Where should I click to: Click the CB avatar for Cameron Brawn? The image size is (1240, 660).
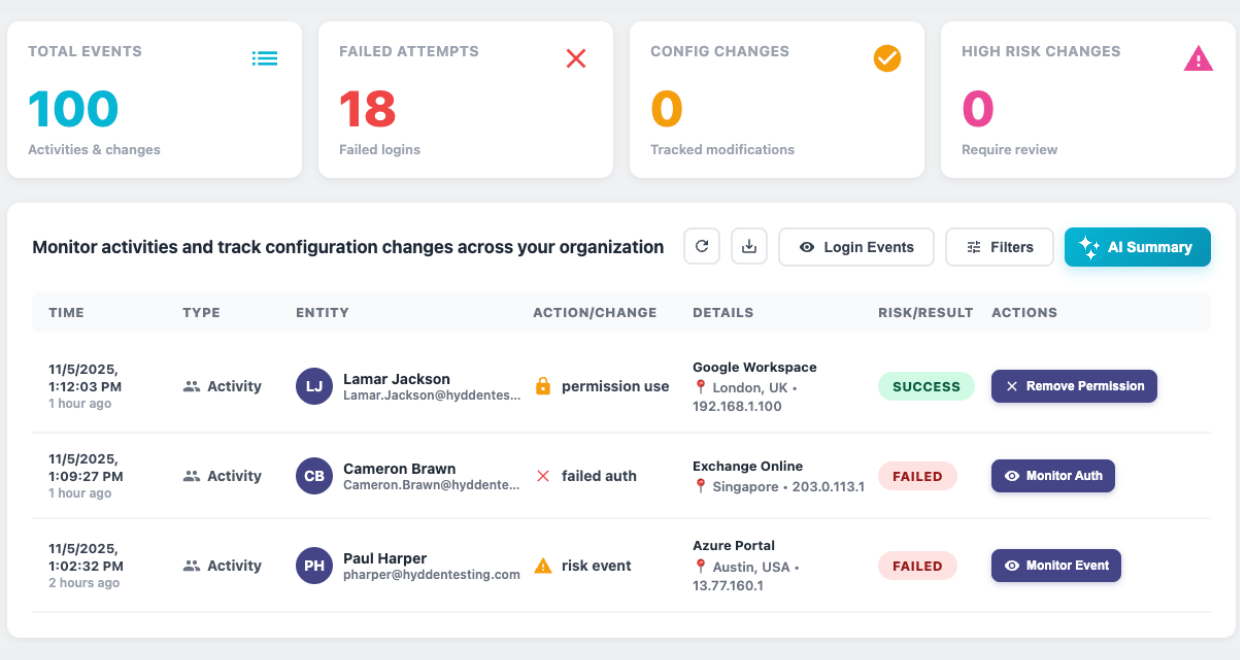click(314, 476)
